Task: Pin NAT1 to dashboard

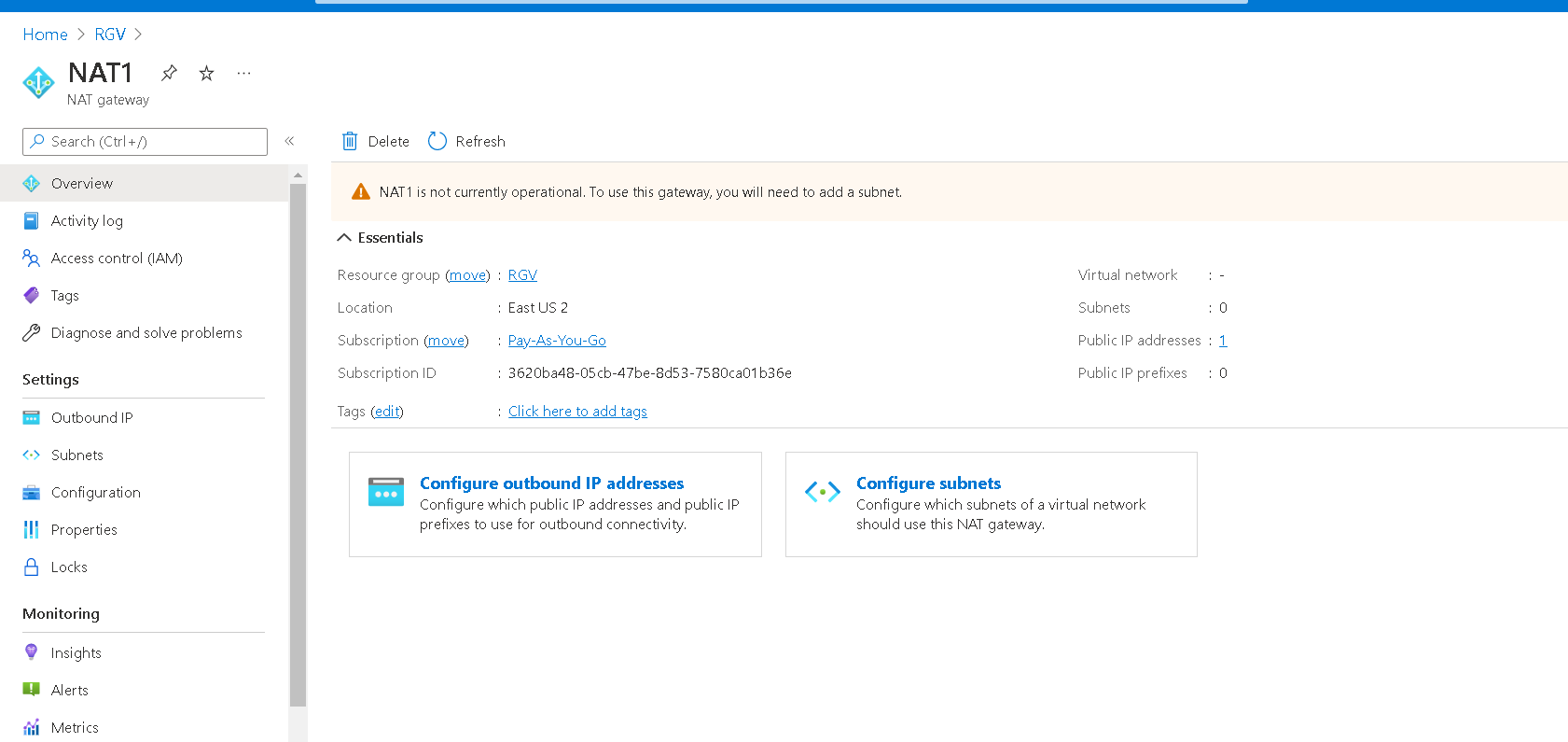Action: [x=169, y=73]
